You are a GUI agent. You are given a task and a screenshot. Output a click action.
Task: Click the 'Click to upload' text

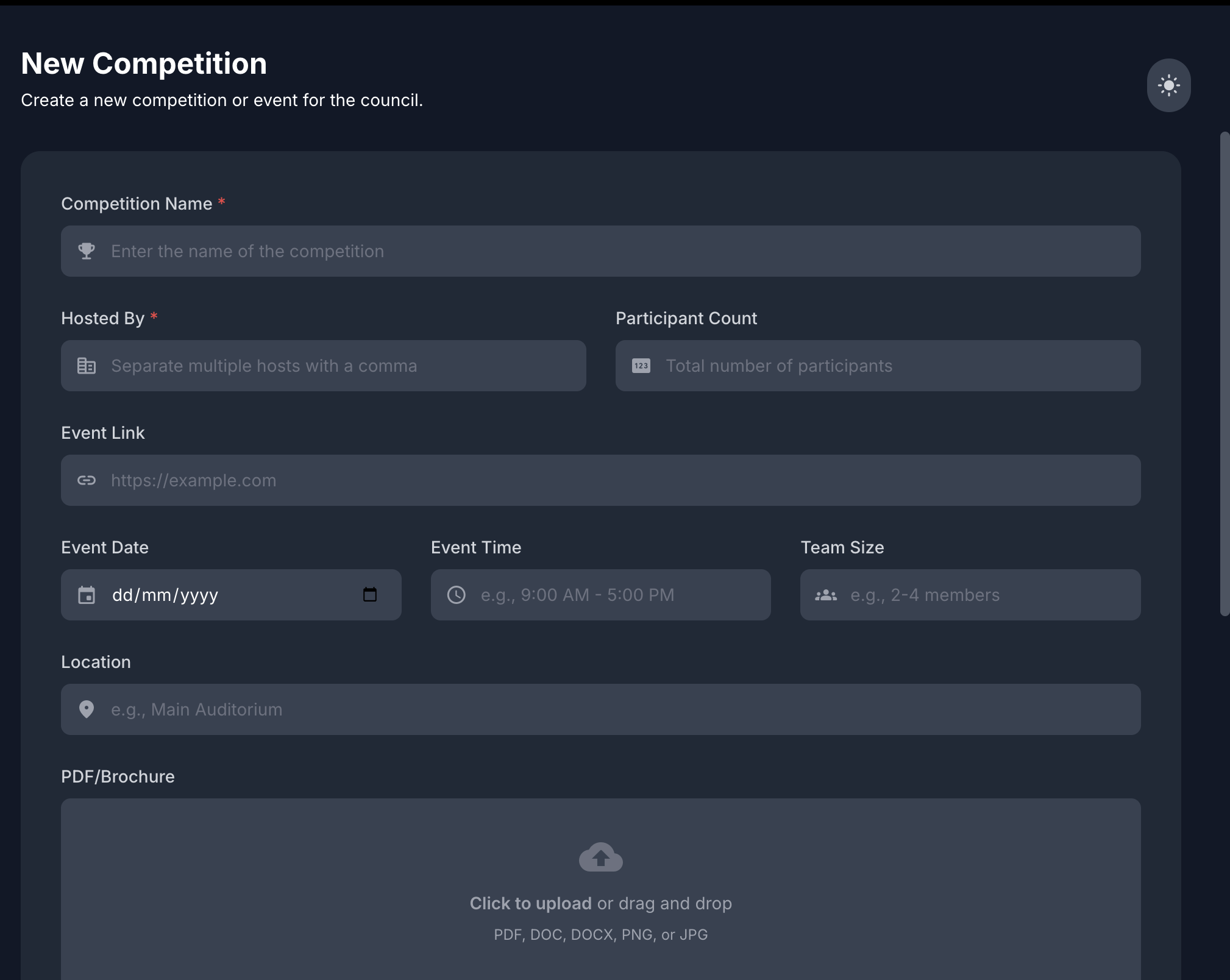tap(530, 903)
